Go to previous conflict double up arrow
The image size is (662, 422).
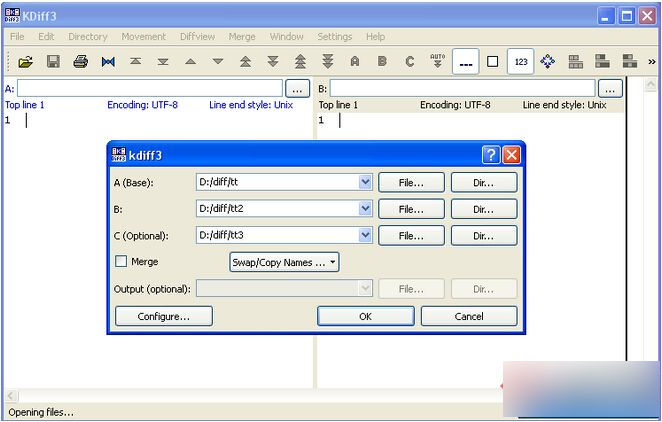pos(245,62)
